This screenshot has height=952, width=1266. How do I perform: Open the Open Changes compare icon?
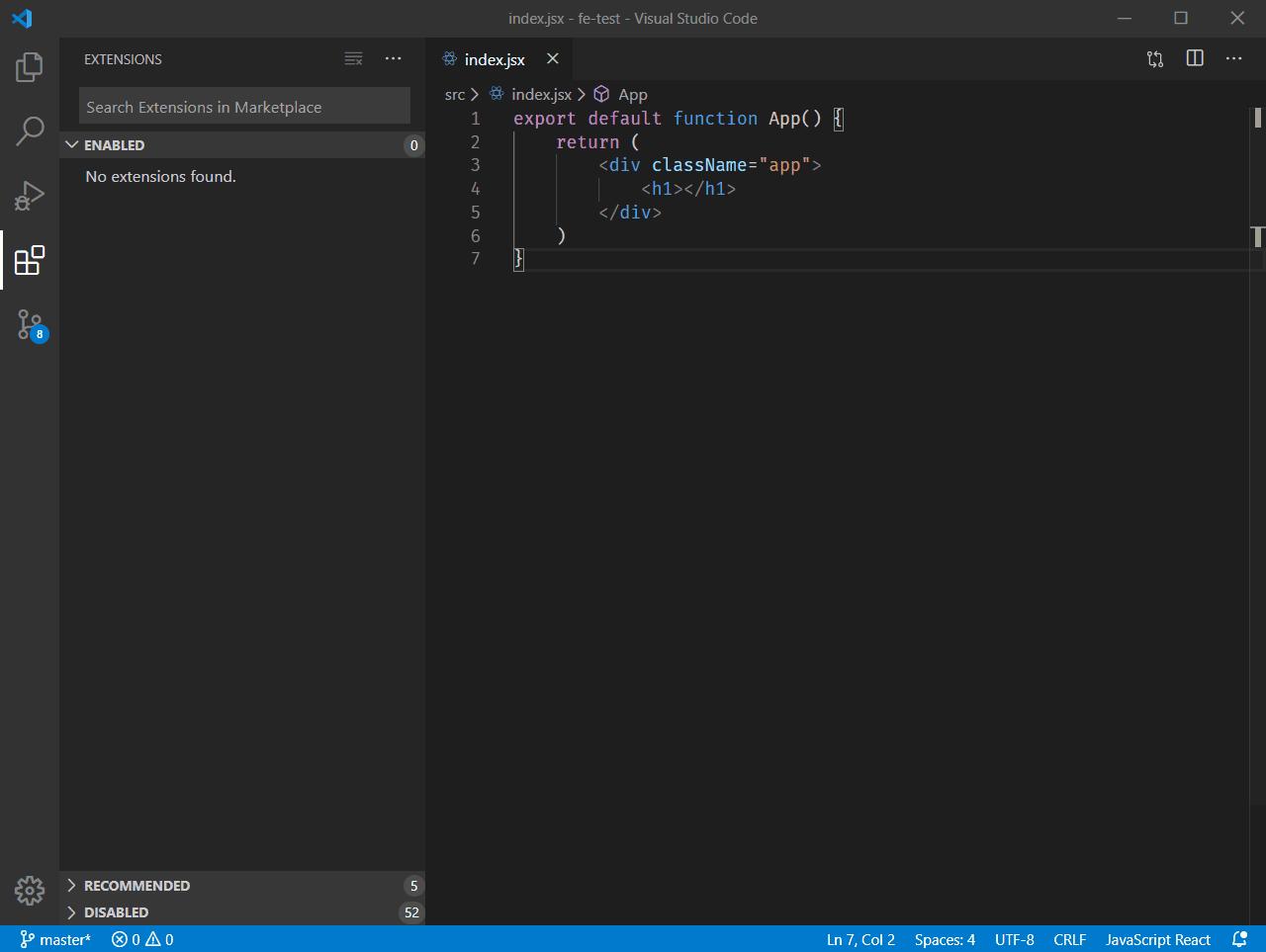coord(1153,58)
